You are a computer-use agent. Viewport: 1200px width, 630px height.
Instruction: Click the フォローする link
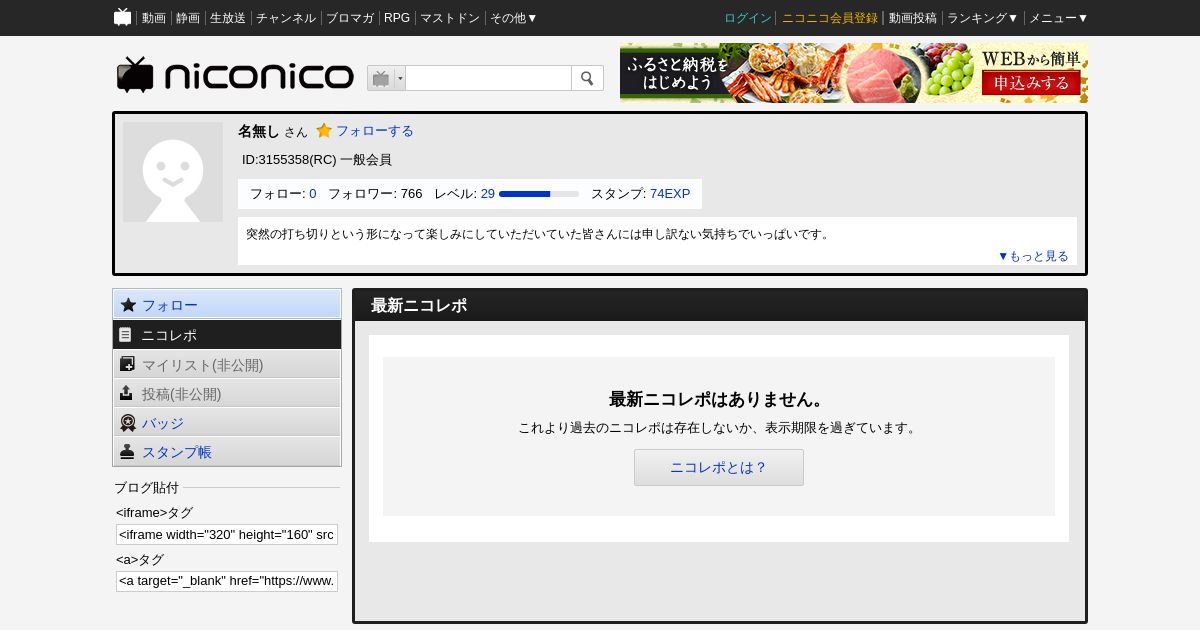[375, 131]
